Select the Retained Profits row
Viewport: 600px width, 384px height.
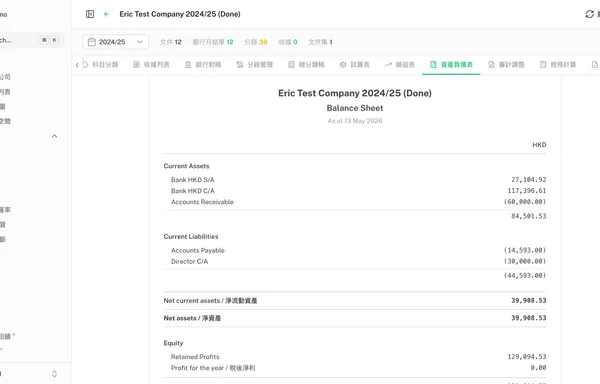[x=355, y=357]
